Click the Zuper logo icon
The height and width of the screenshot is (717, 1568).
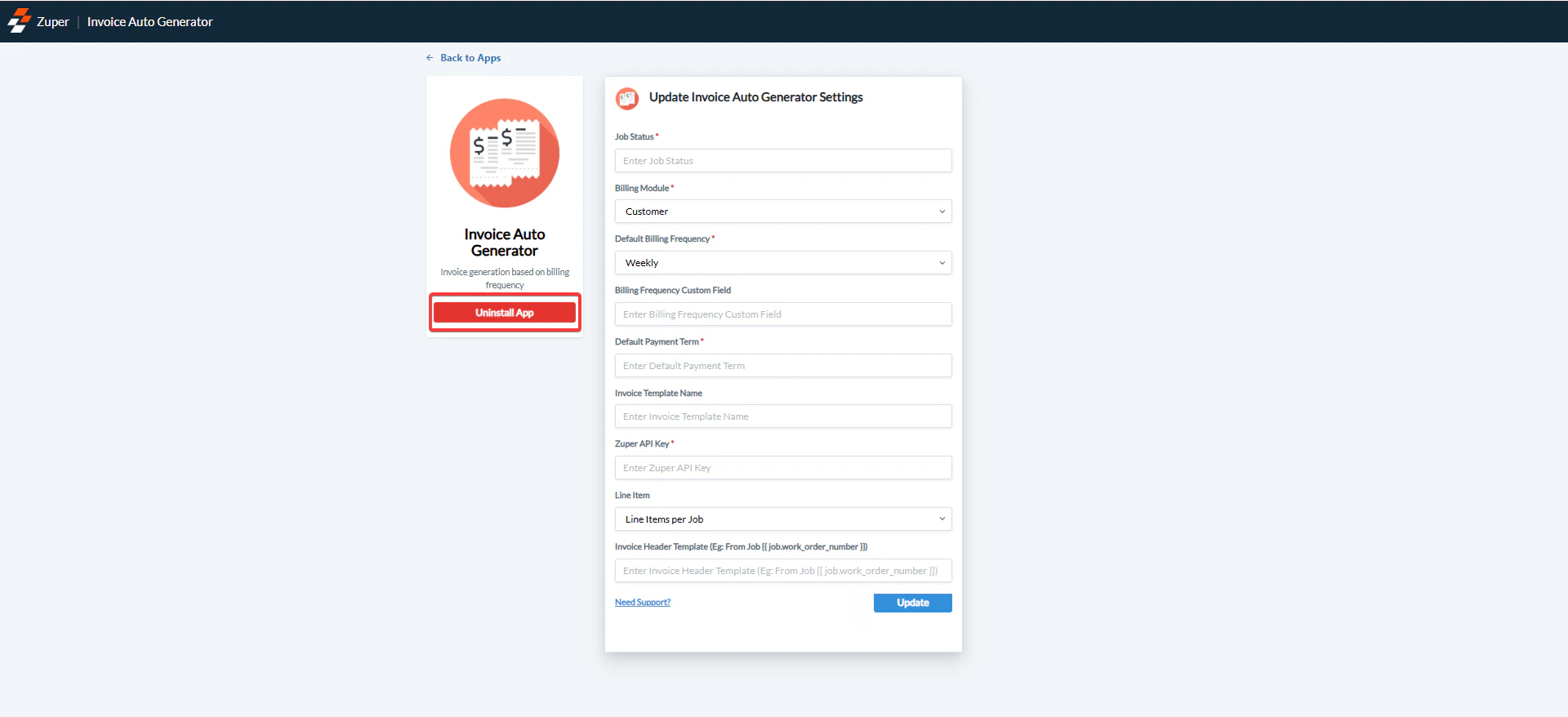tap(20, 21)
